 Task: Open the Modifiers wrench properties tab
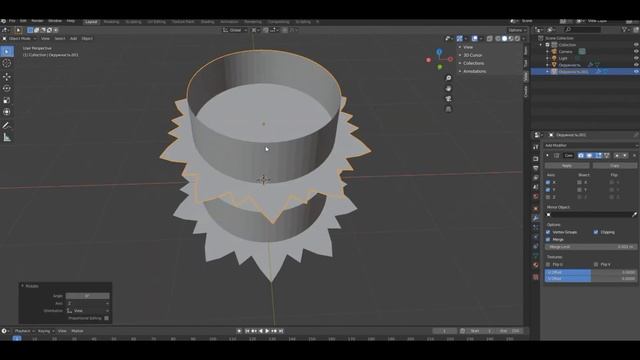coord(536,218)
